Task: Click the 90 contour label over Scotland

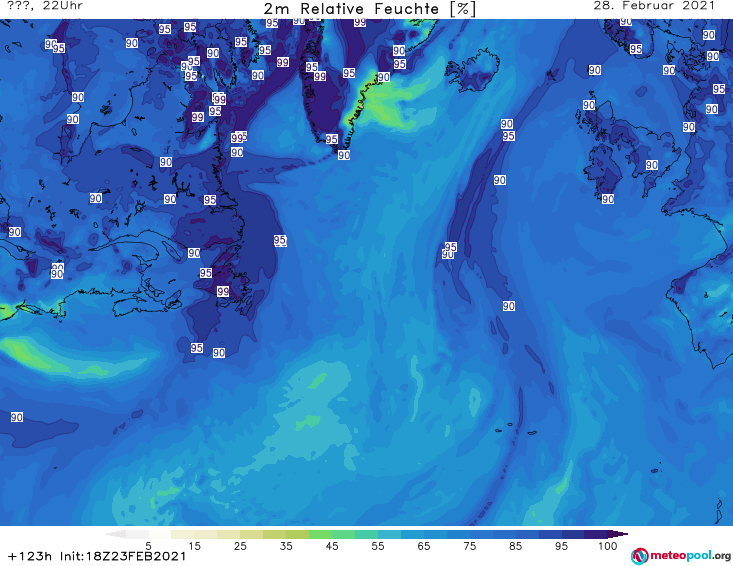Action: click(x=589, y=105)
